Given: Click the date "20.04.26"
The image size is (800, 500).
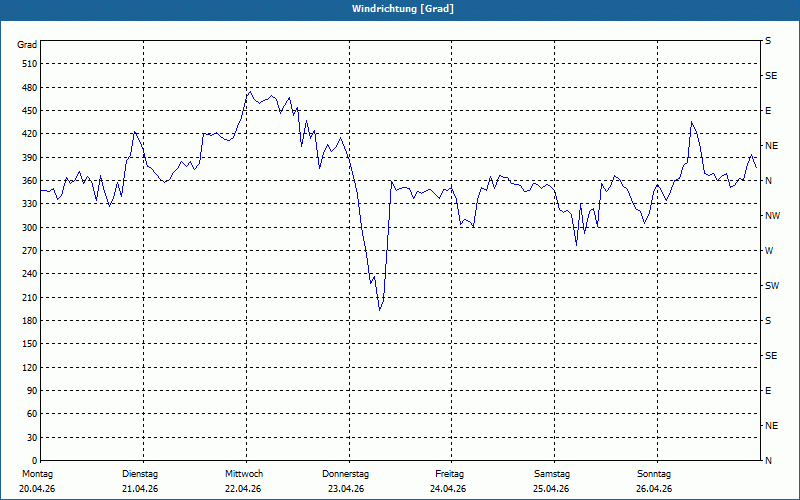Looking at the screenshot, I should [37, 489].
